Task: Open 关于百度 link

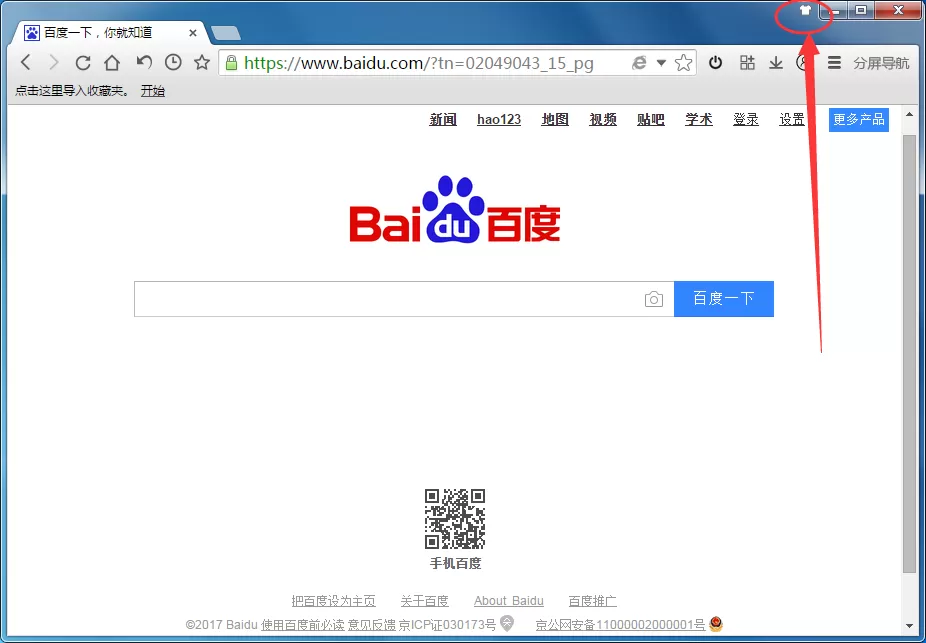Action: pos(425,601)
